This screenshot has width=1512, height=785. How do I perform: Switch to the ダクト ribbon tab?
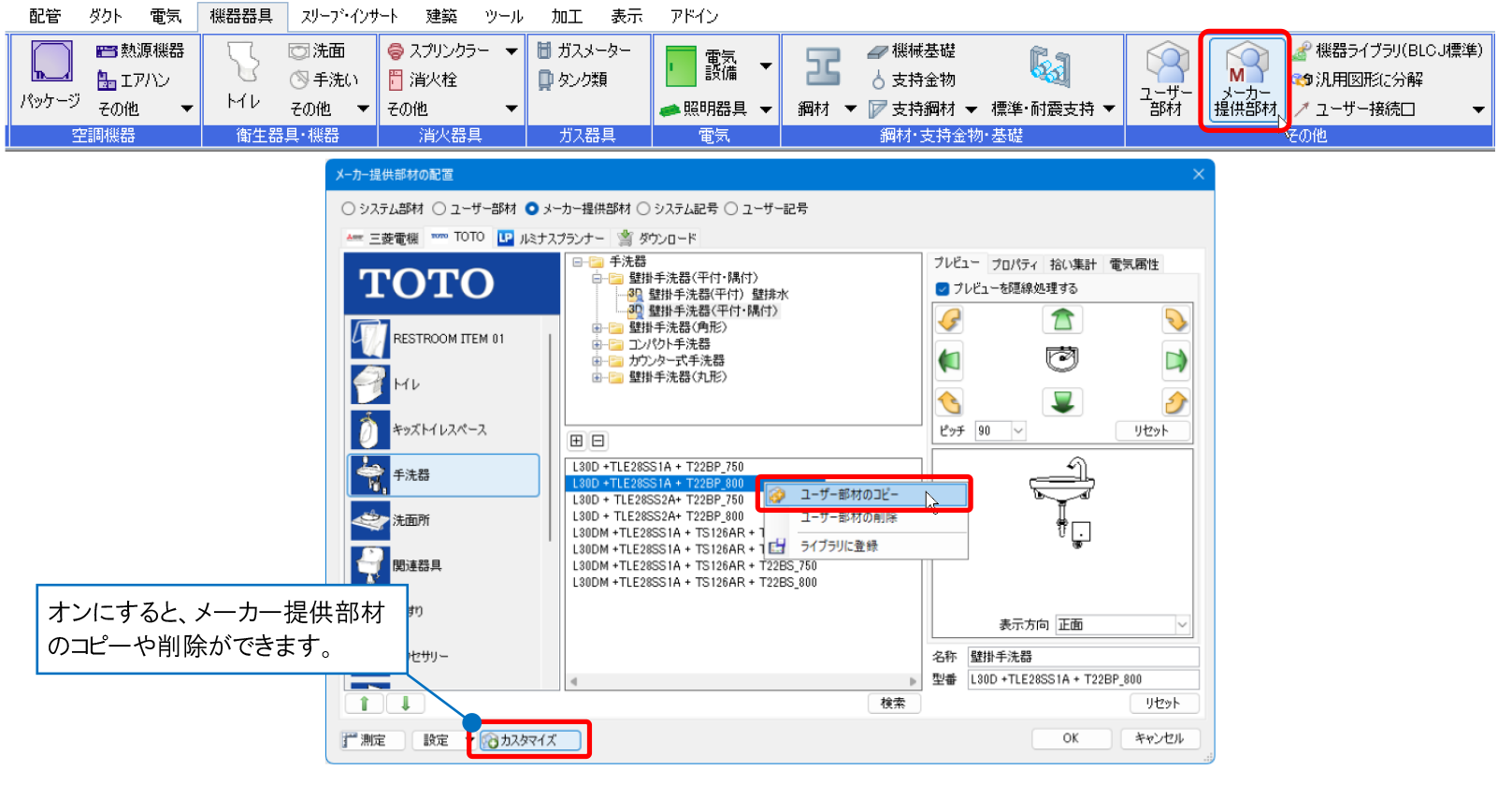(x=106, y=16)
